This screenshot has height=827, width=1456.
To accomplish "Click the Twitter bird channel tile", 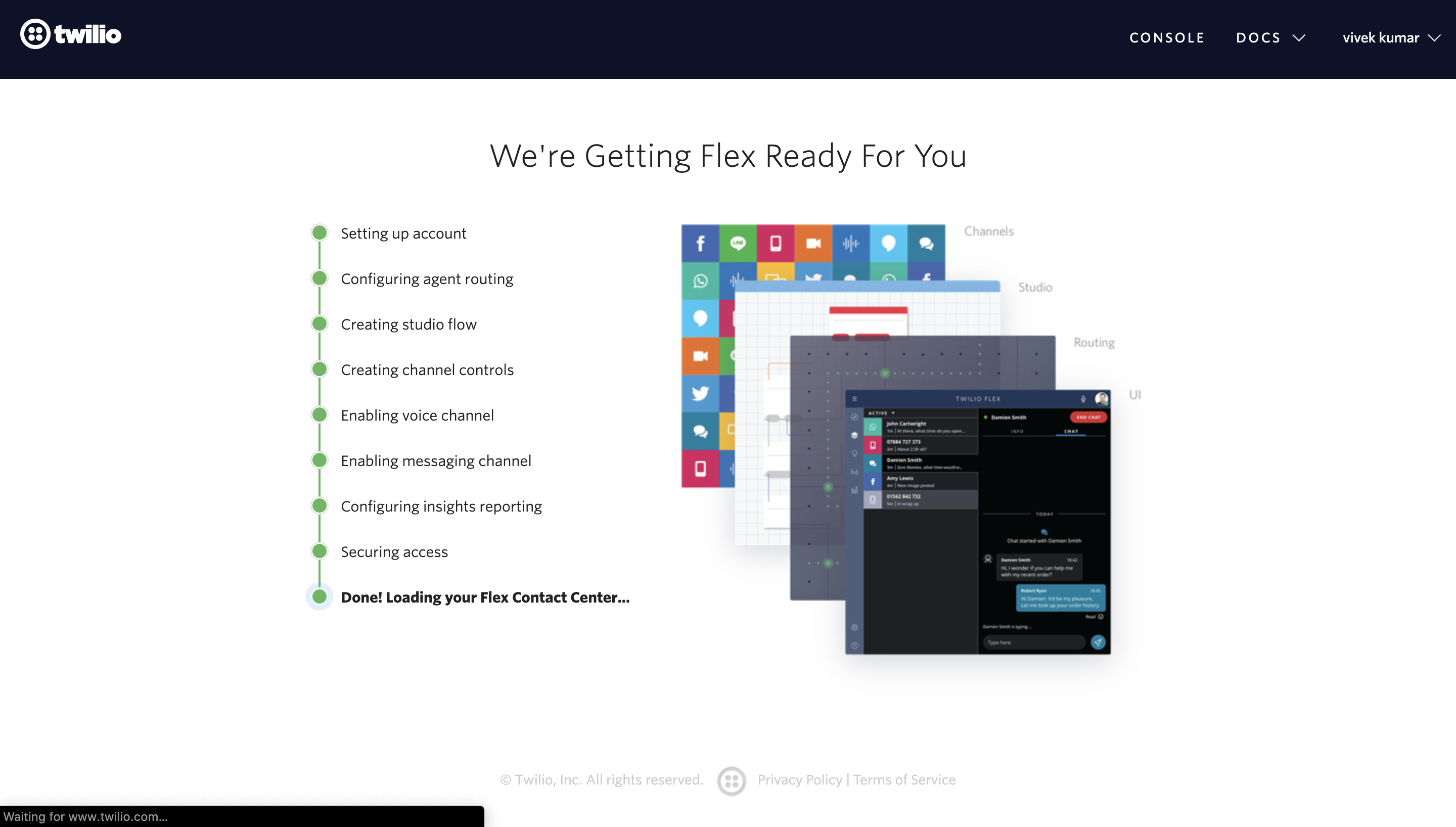I will pyautogui.click(x=700, y=393).
